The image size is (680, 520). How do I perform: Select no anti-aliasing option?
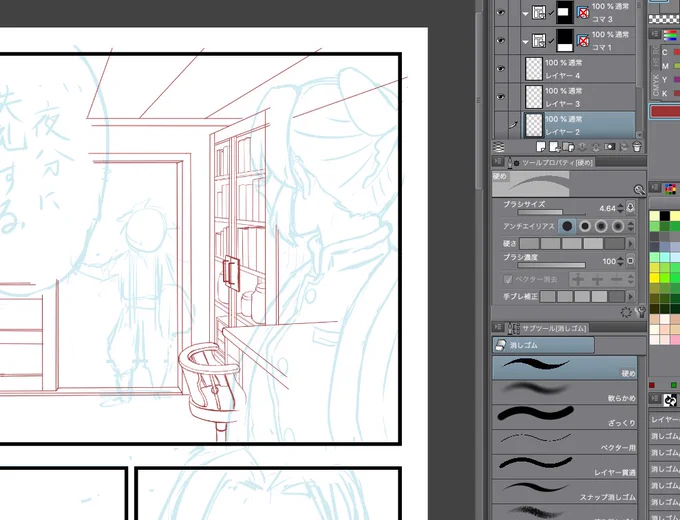(x=567, y=226)
